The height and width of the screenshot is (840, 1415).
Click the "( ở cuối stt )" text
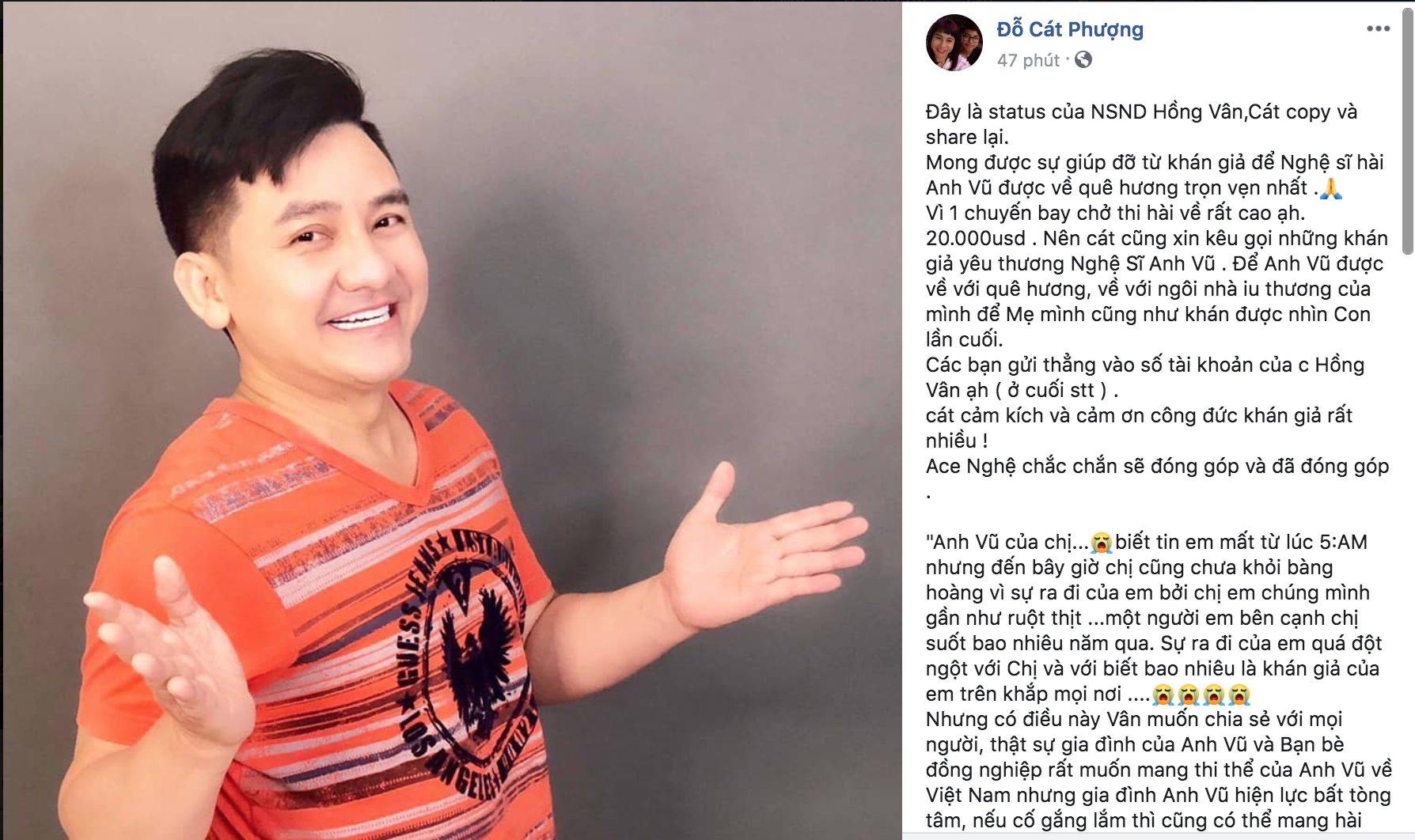[1050, 390]
